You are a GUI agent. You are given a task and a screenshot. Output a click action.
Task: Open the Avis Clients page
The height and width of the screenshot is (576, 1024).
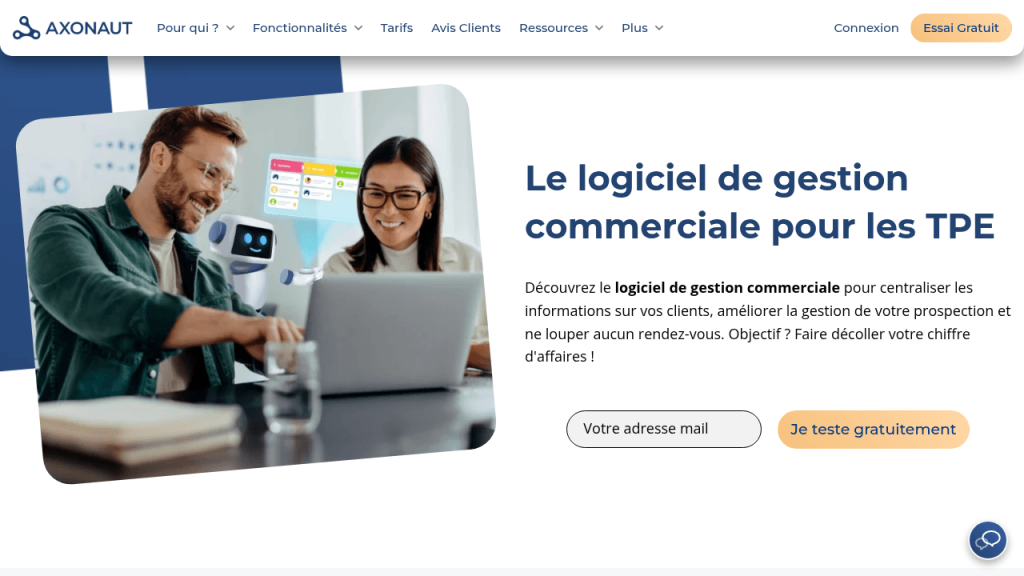pyautogui.click(x=466, y=28)
